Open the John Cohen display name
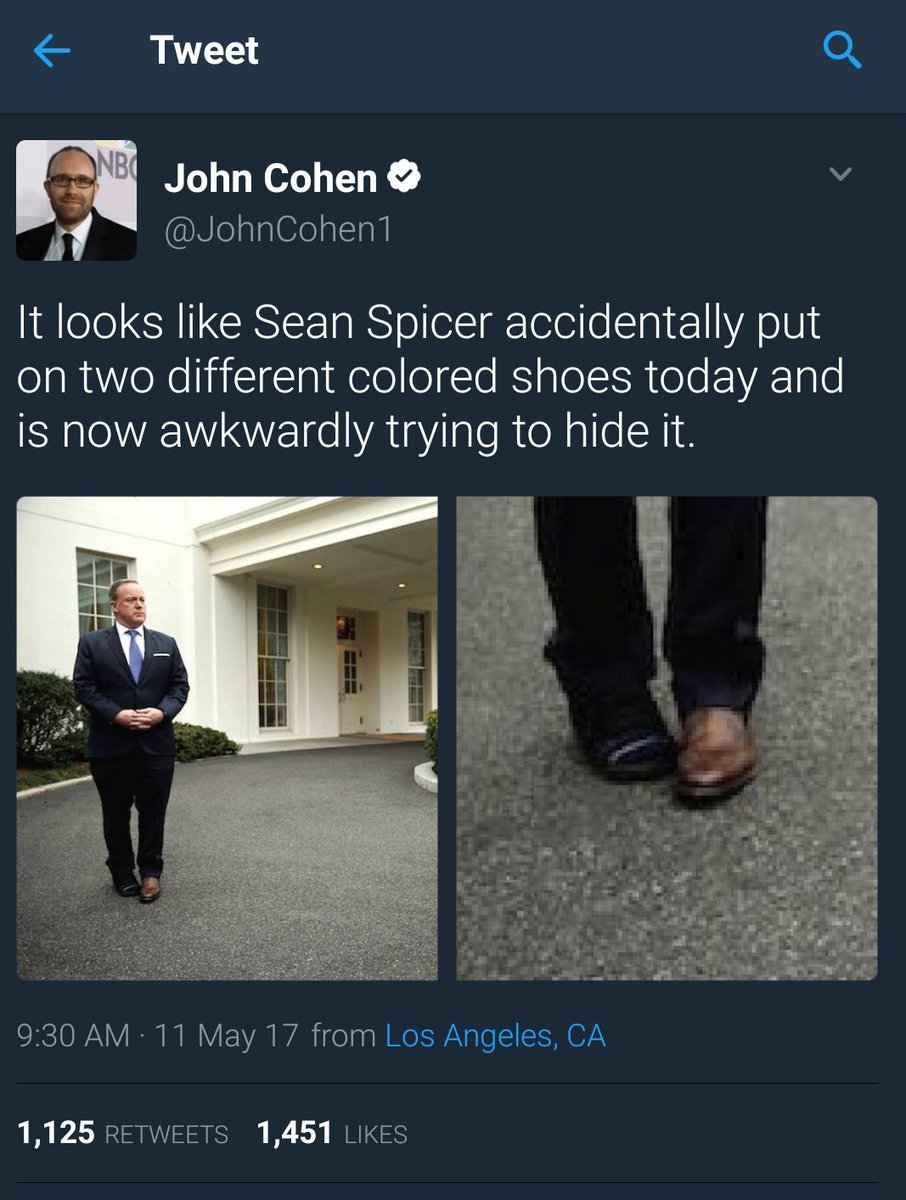 [270, 179]
